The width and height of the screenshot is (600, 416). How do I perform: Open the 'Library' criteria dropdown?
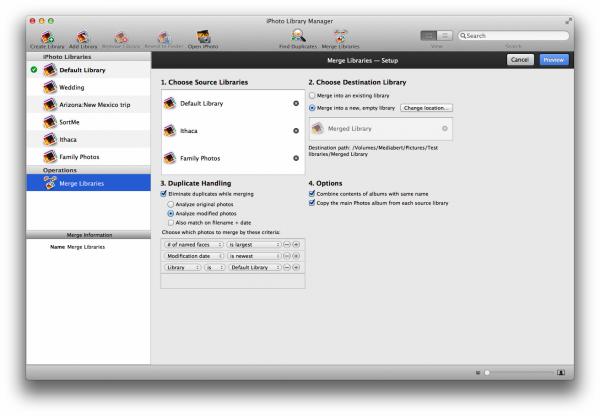point(183,268)
